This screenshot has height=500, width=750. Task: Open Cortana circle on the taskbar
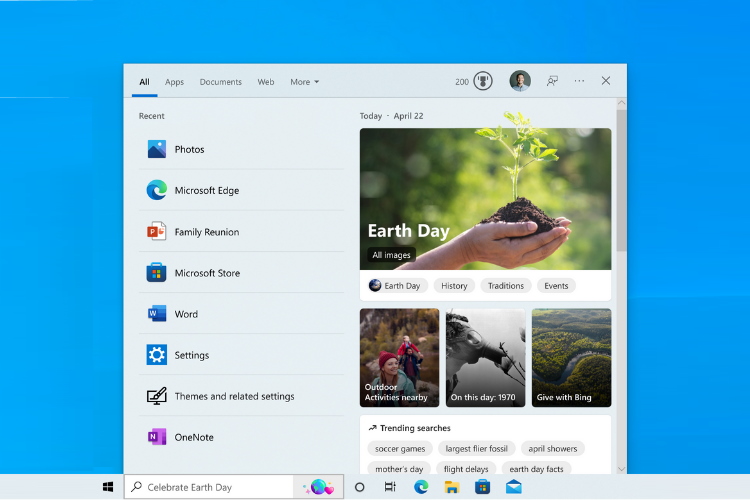[x=360, y=487]
